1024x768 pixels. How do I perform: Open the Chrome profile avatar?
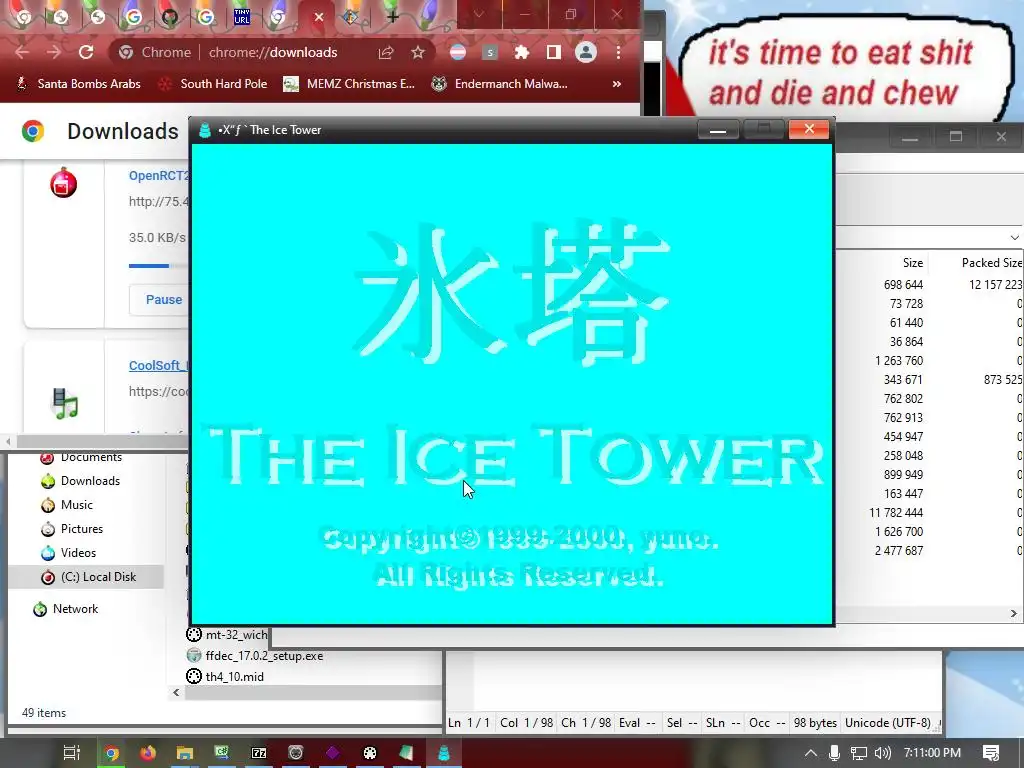(x=586, y=52)
